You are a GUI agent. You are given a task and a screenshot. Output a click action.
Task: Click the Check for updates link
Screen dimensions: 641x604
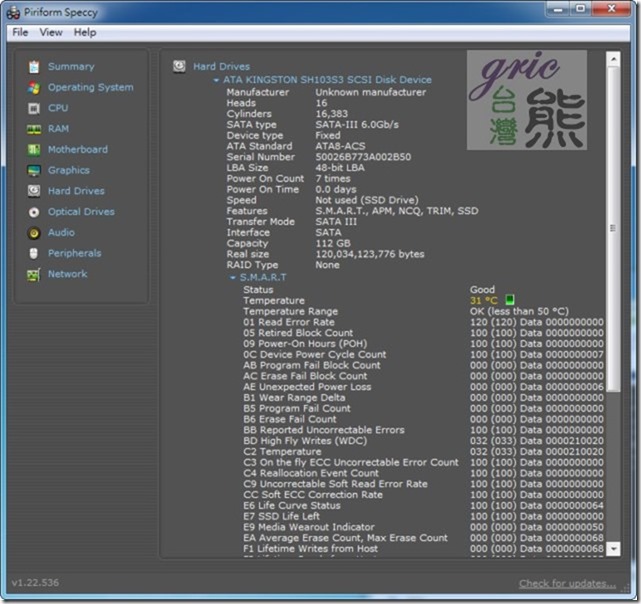pyautogui.click(x=567, y=584)
